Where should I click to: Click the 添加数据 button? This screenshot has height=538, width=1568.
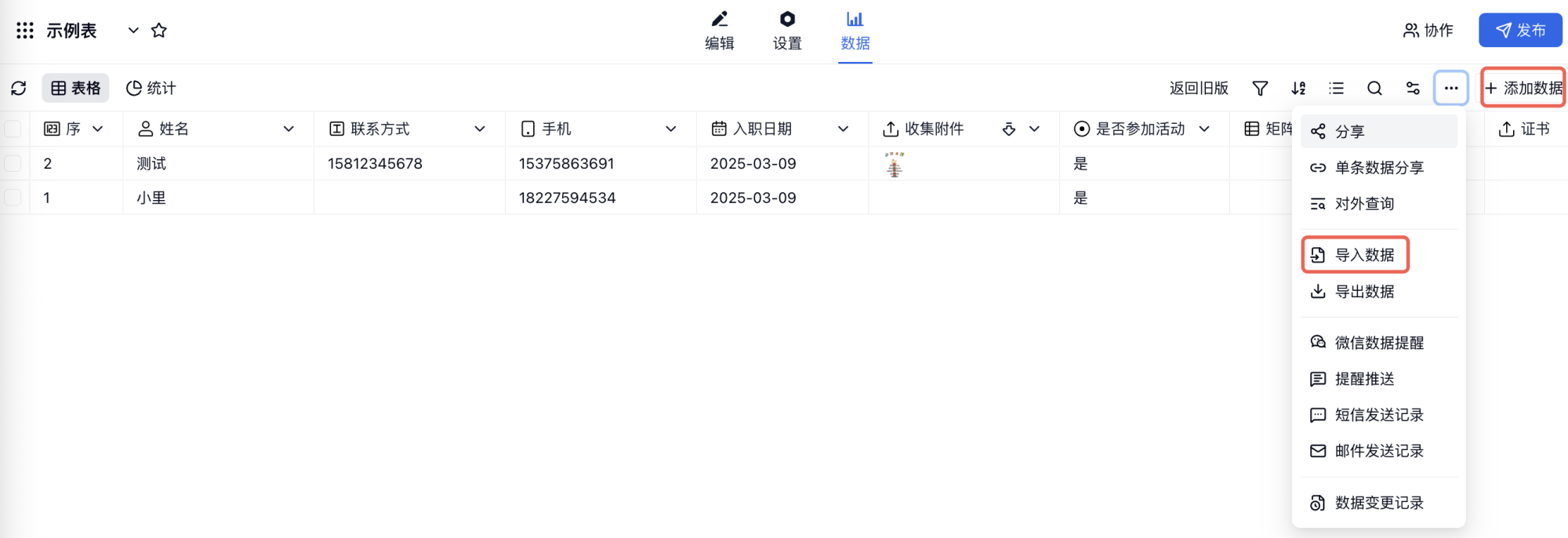[1523, 88]
